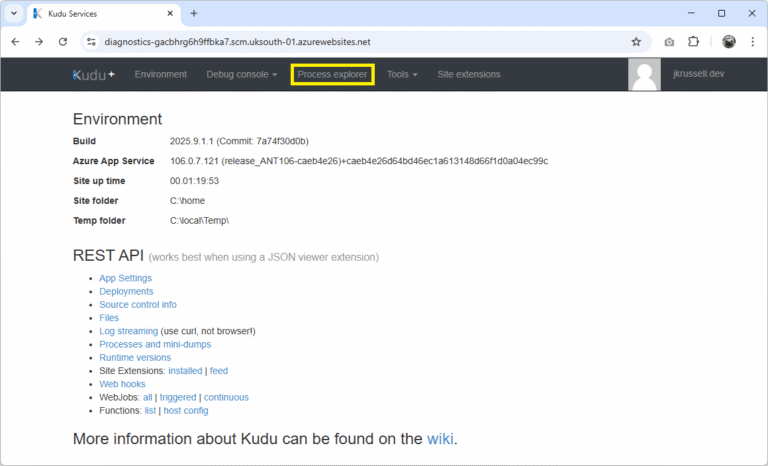Bookmark this page with the star
768x466 pixels.
pos(636,42)
